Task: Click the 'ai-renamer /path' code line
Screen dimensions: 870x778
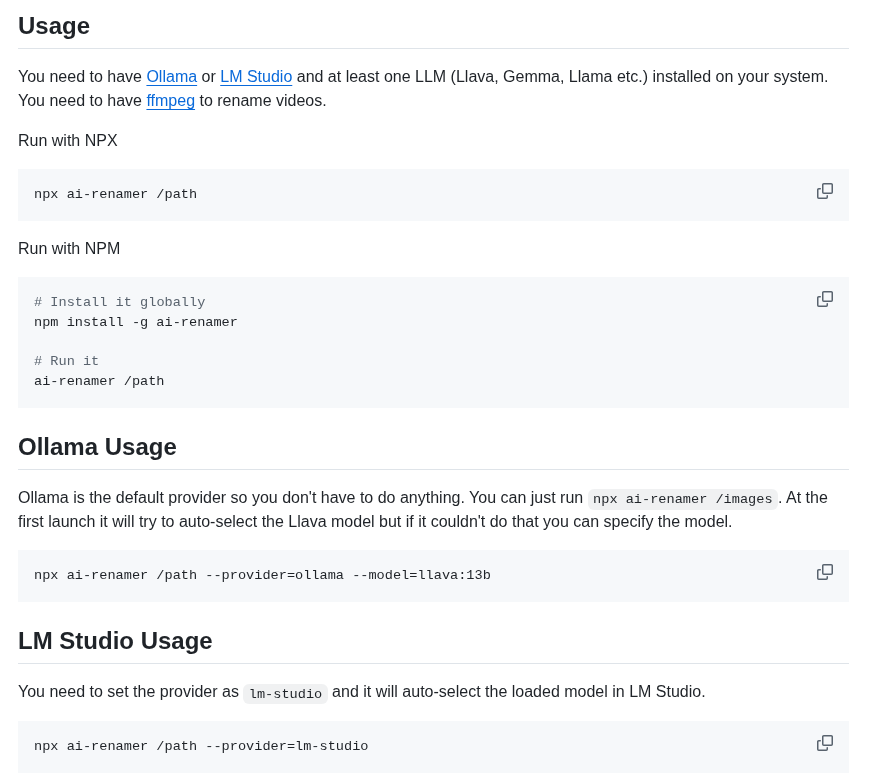Action: [99, 381]
